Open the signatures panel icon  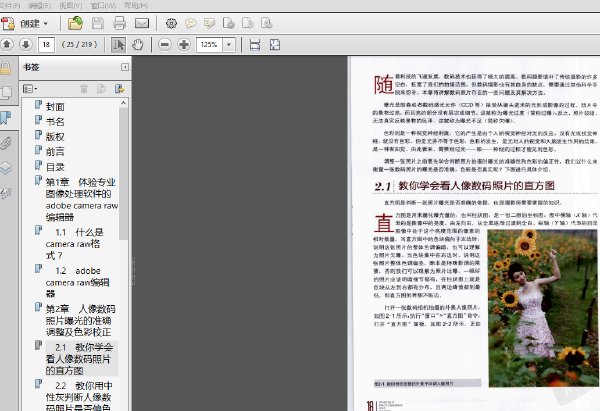pyautogui.click(x=6, y=193)
